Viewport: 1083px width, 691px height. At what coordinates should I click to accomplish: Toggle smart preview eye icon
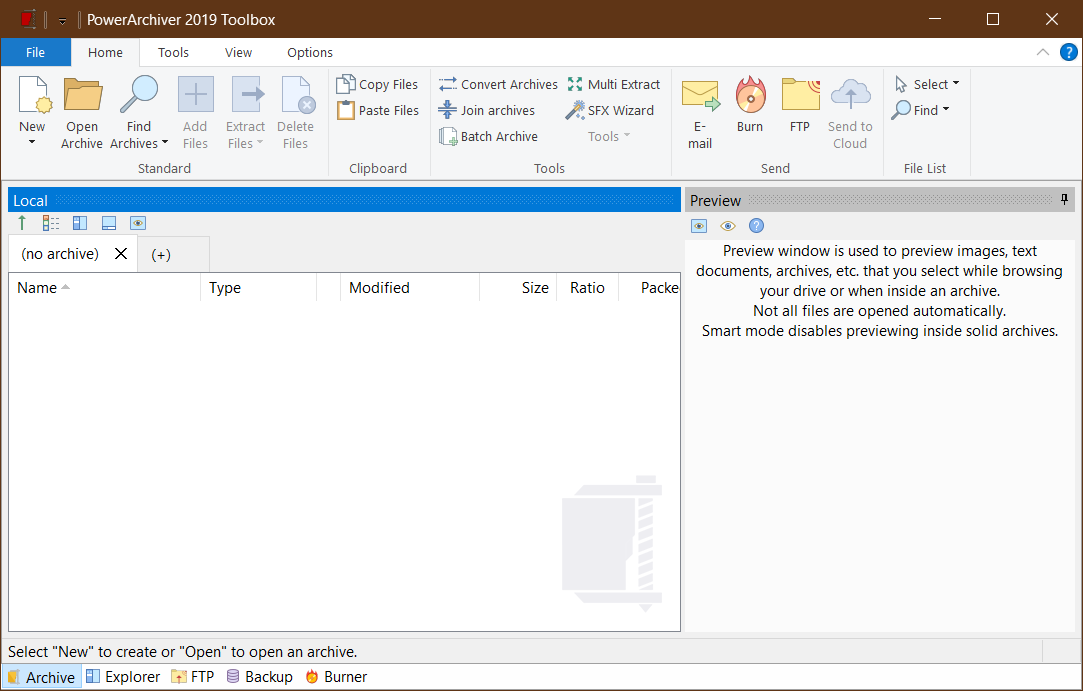tap(728, 226)
